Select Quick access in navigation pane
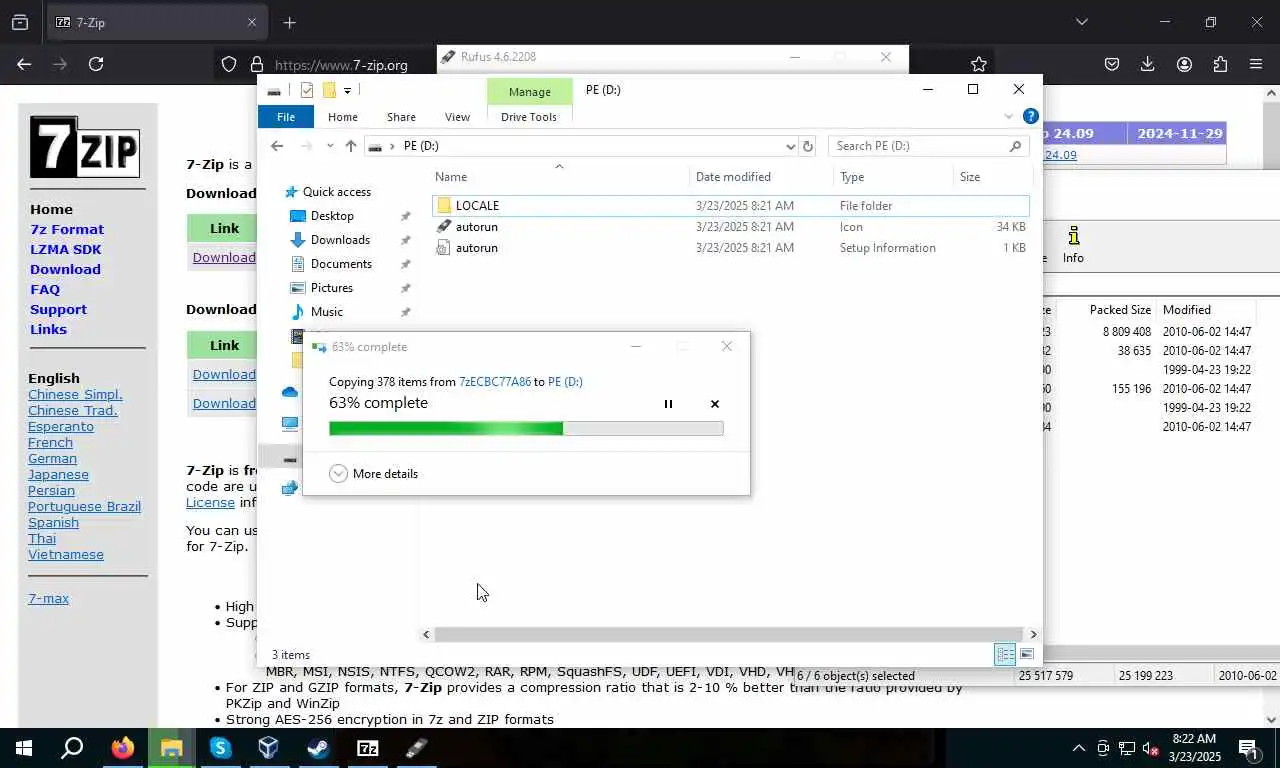The image size is (1280, 768). [x=337, y=192]
